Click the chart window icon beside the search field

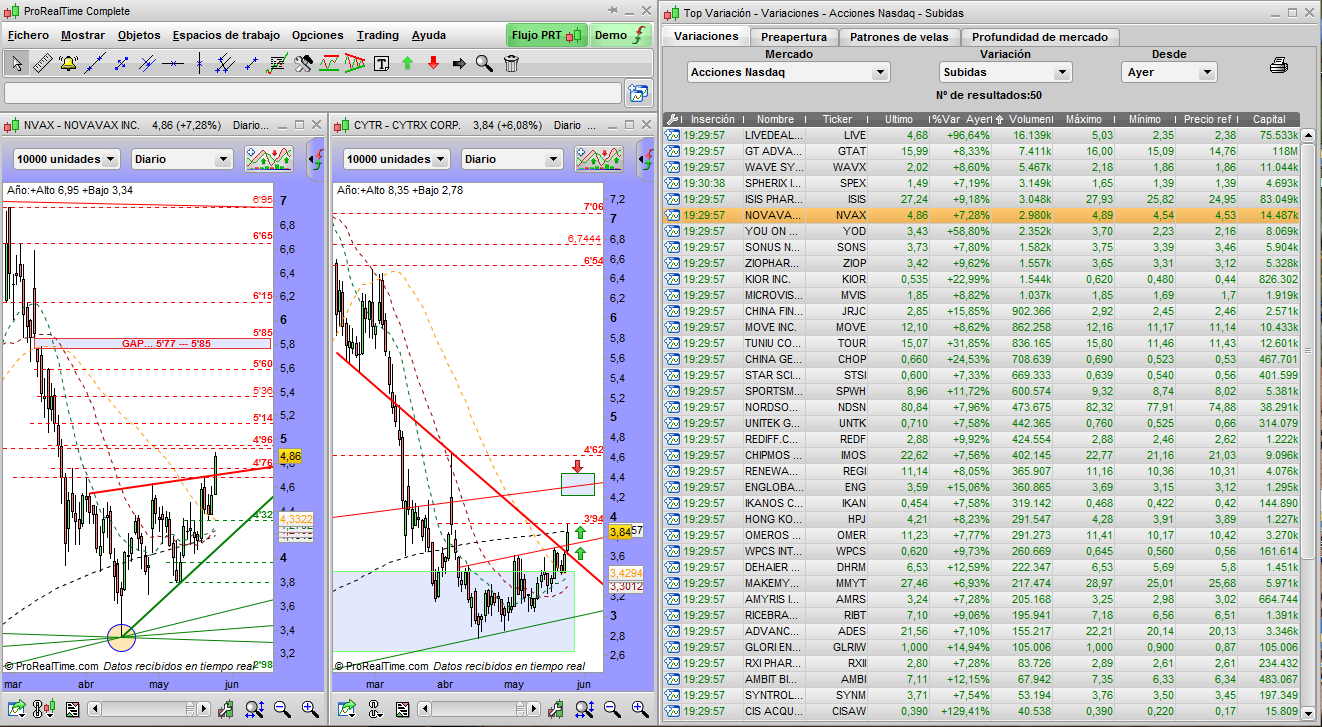pos(638,94)
